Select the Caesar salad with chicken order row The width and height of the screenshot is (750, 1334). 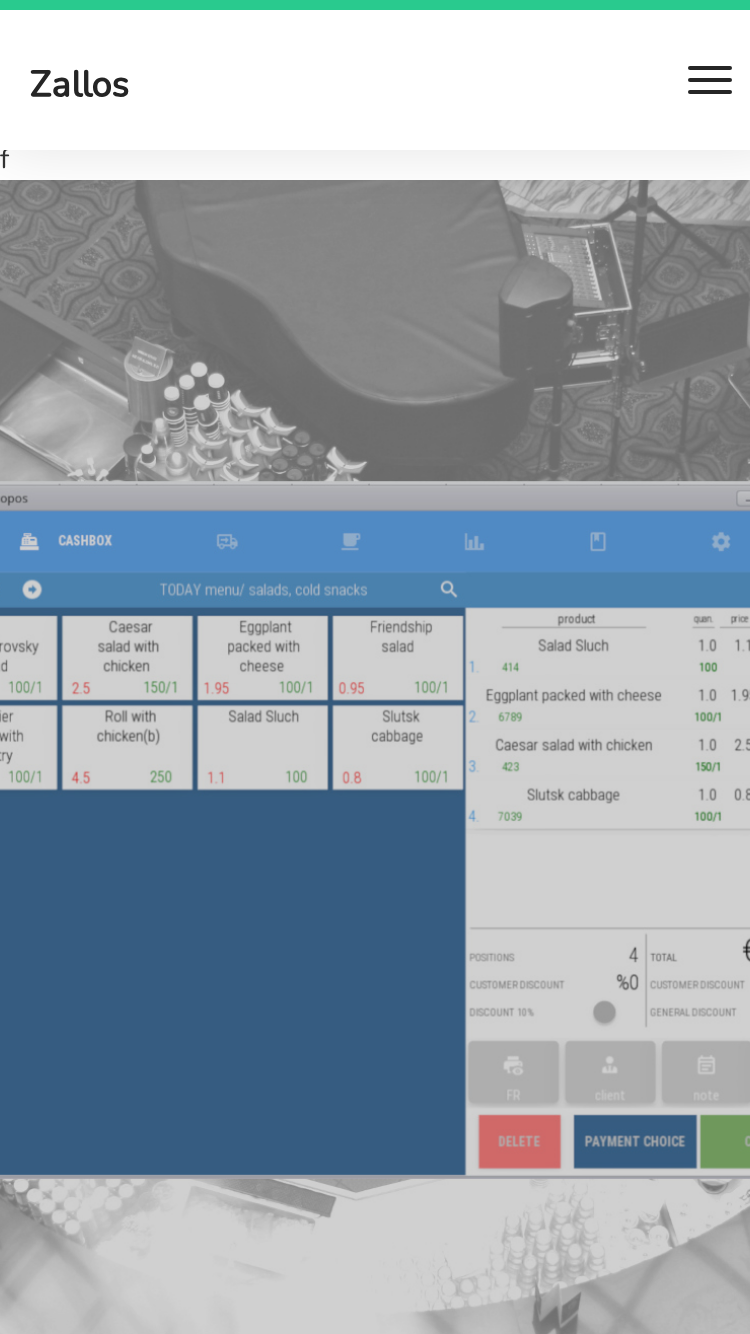608,755
